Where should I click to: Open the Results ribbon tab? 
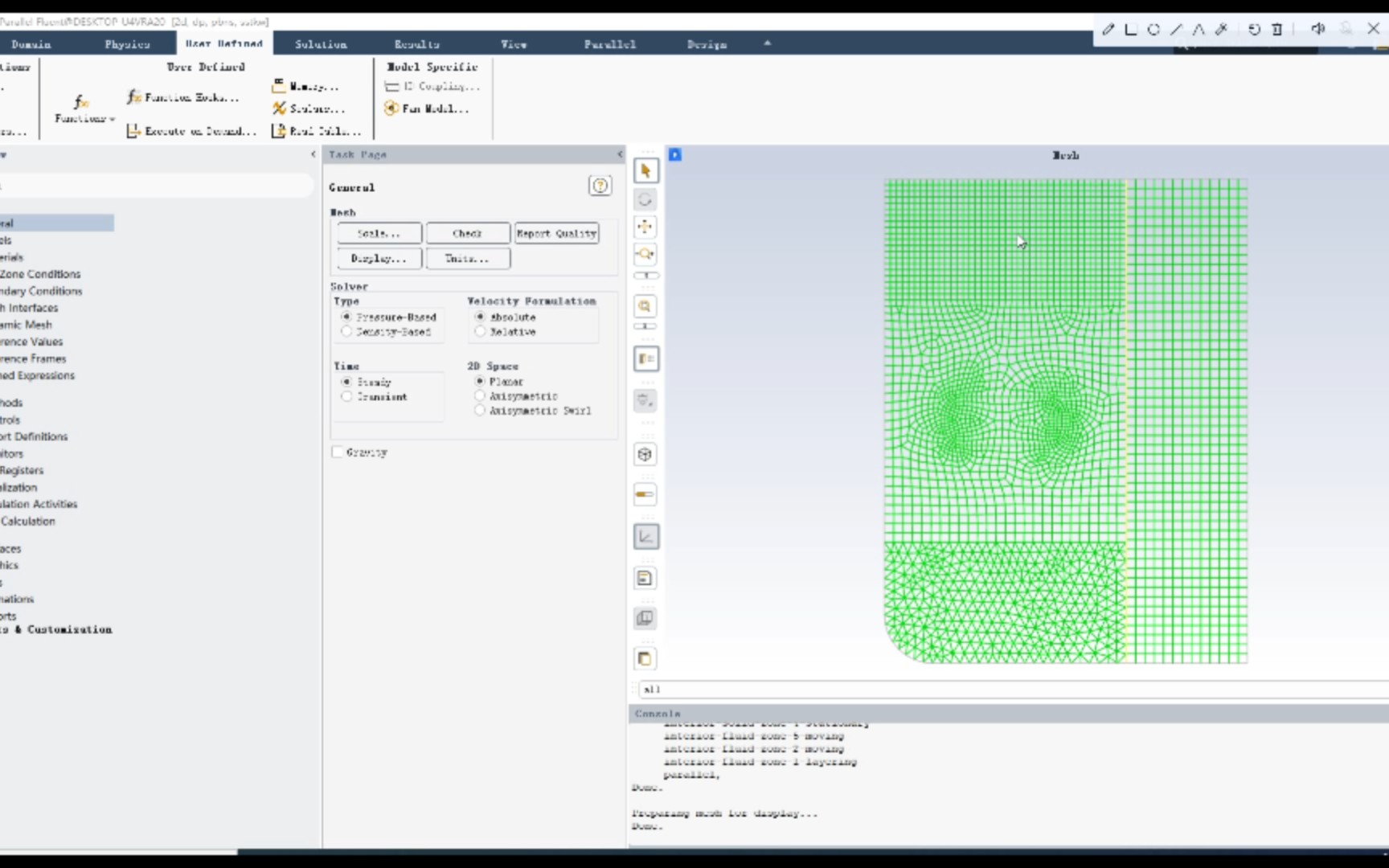click(x=416, y=44)
